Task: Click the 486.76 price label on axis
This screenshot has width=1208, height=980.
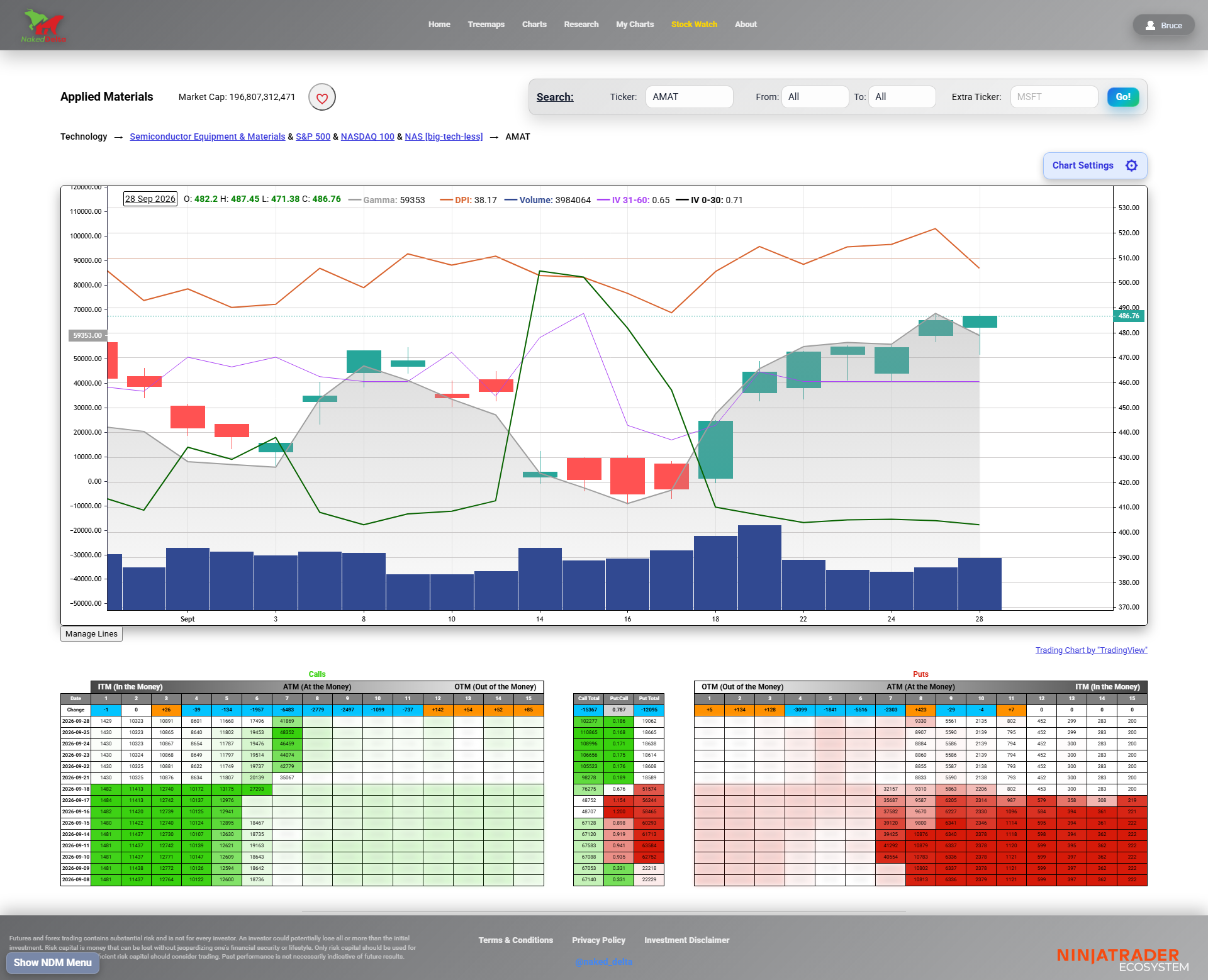Action: pos(1129,316)
